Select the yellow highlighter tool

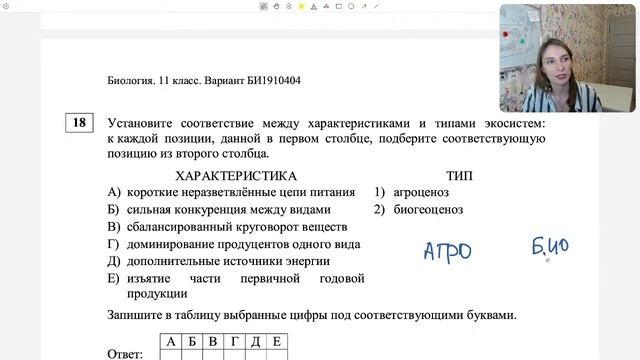(301, 6)
